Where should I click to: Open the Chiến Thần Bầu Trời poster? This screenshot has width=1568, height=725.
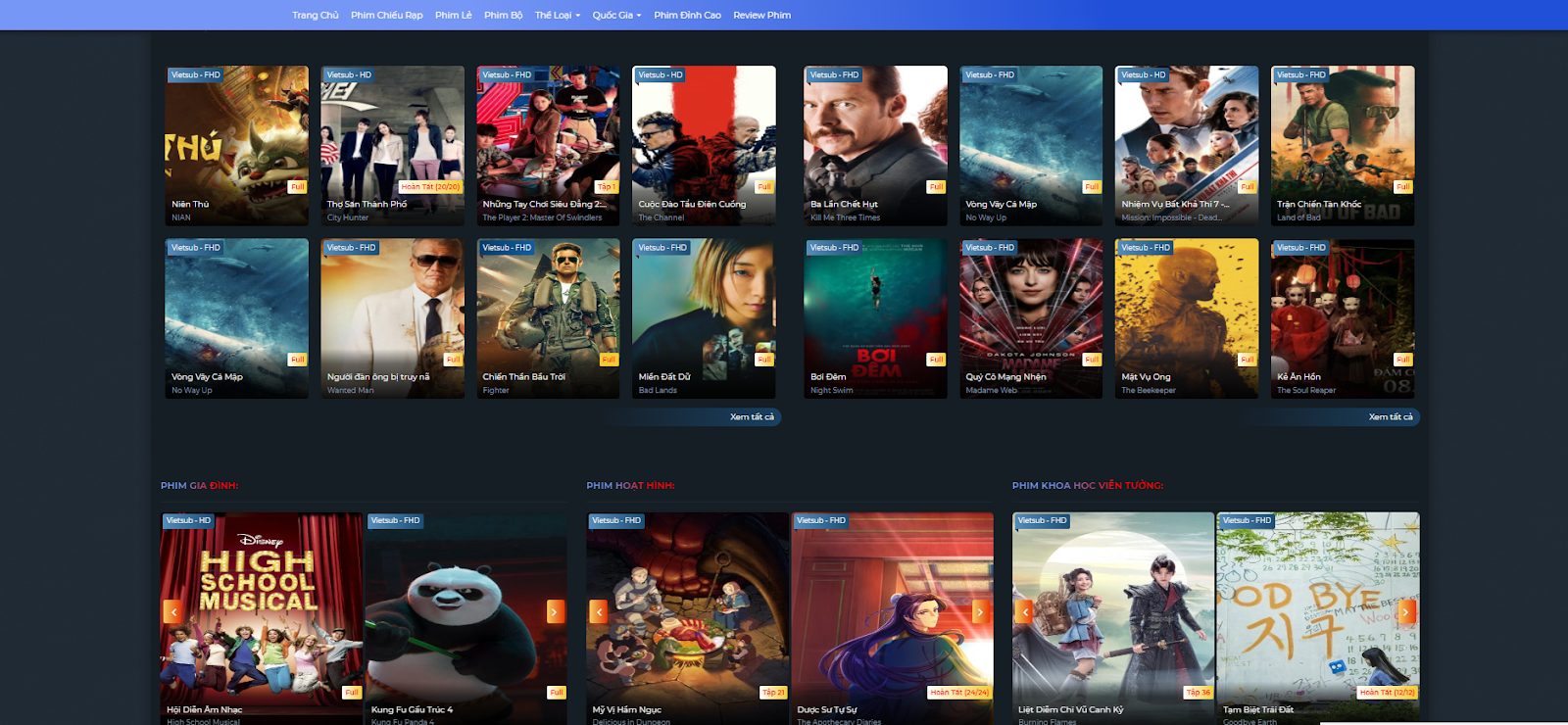[548, 318]
